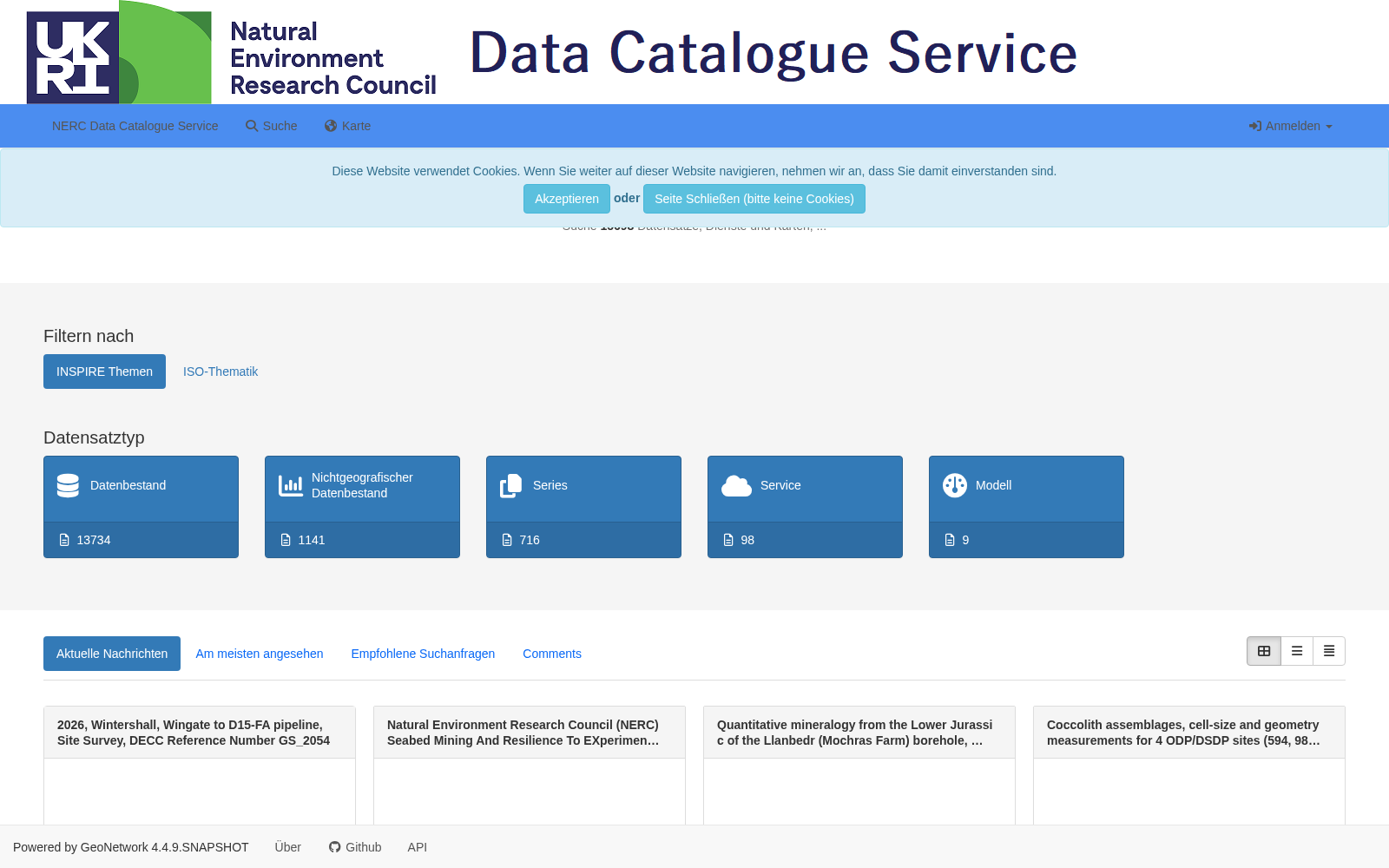Open the API footer link
The image size is (1389, 868).
(418, 847)
